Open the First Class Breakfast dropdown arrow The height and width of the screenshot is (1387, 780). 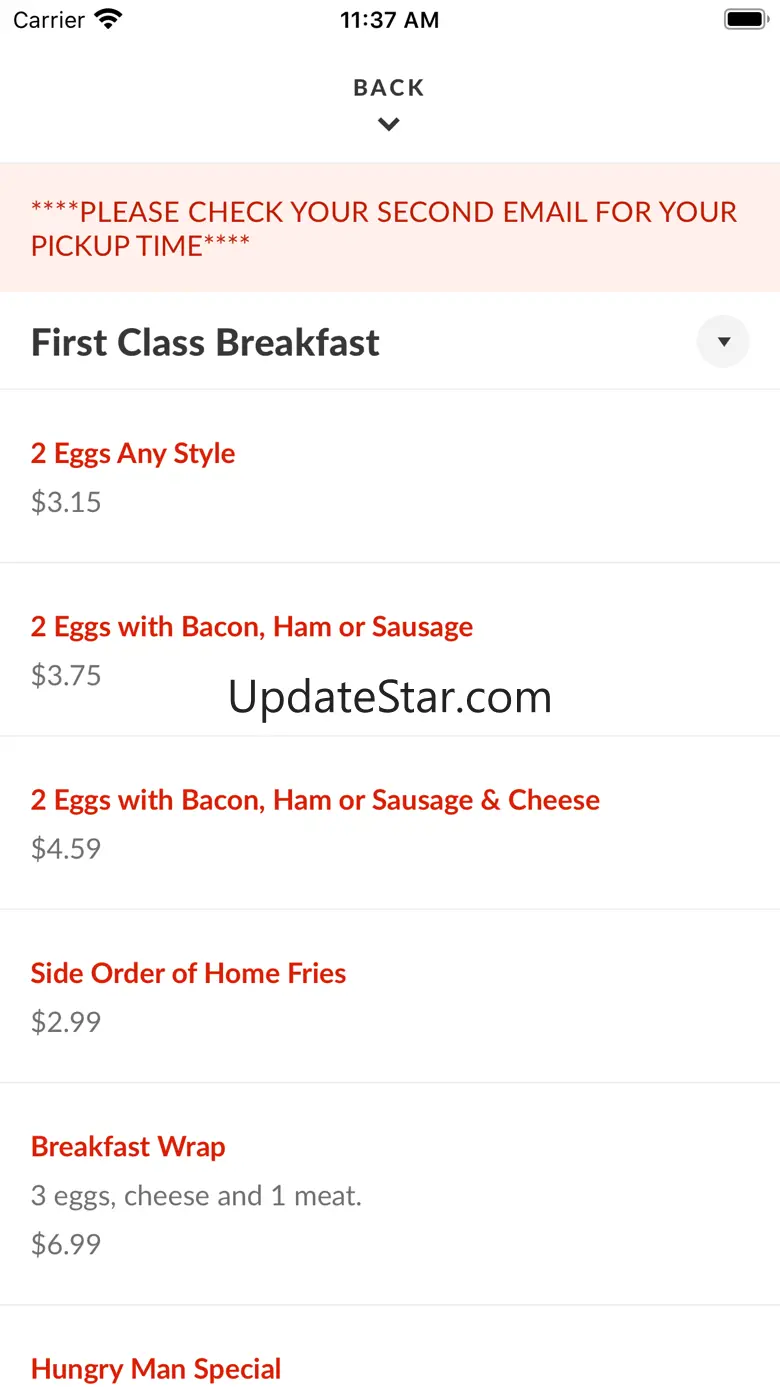723,342
